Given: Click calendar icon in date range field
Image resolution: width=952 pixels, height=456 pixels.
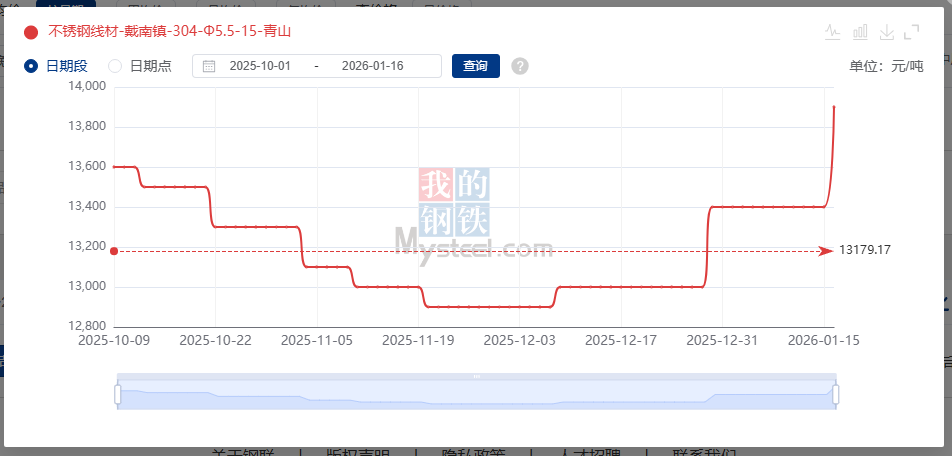Looking at the screenshot, I should pos(209,66).
